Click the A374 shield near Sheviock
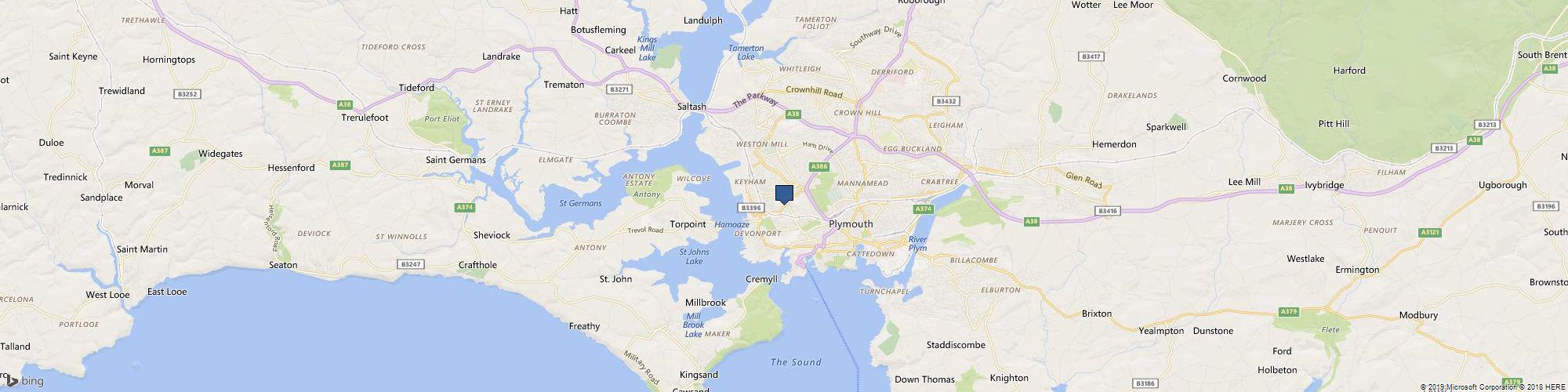This screenshot has height=392, width=1568. pos(465,208)
